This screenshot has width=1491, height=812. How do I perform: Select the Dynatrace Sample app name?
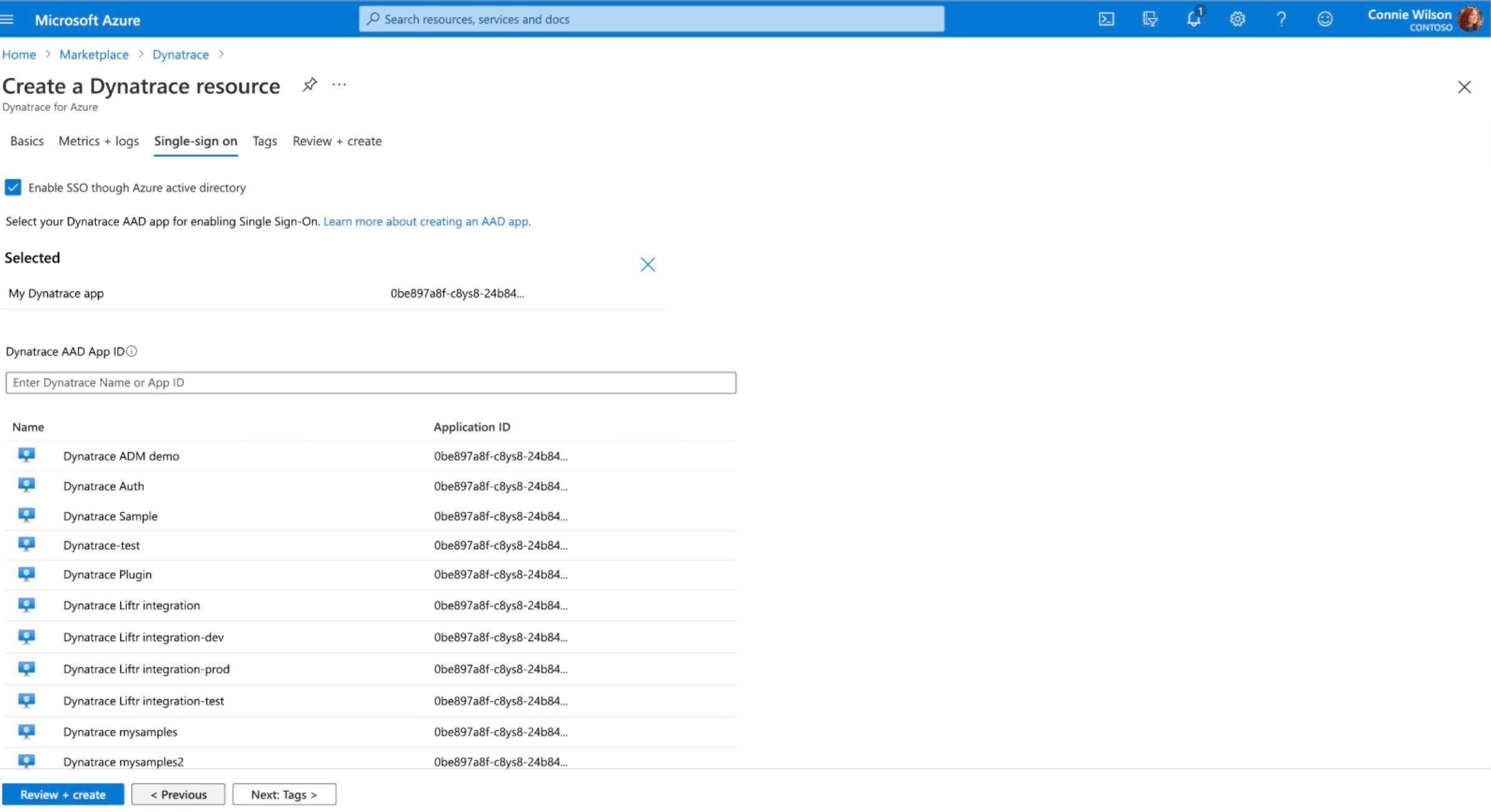coord(110,516)
